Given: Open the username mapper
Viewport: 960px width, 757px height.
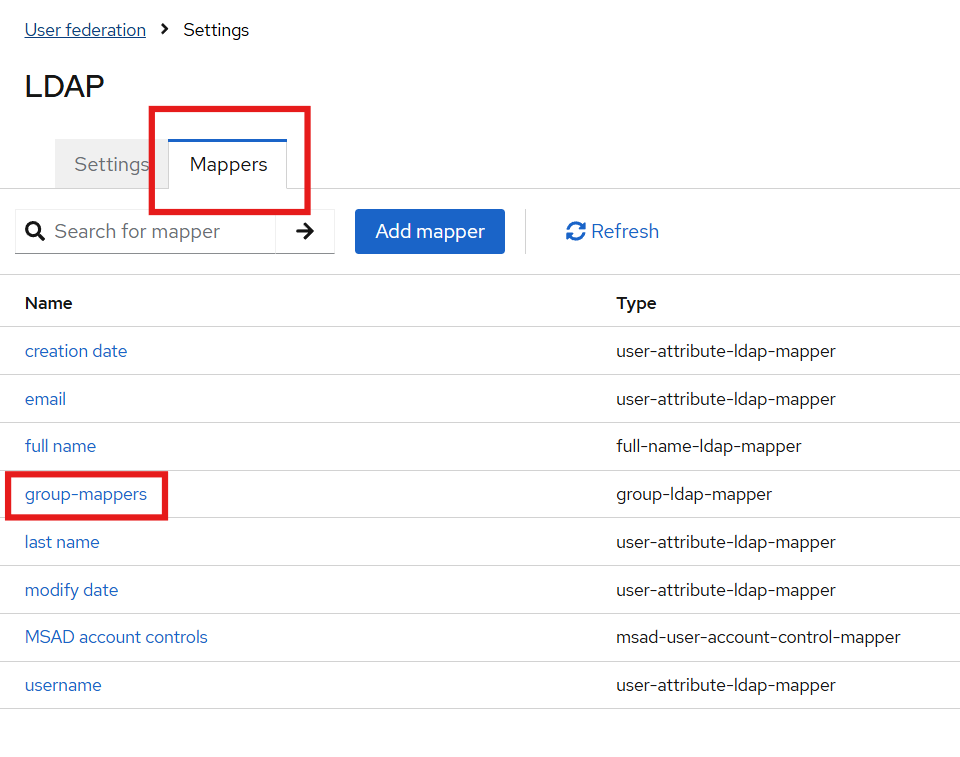Looking at the screenshot, I should (63, 685).
